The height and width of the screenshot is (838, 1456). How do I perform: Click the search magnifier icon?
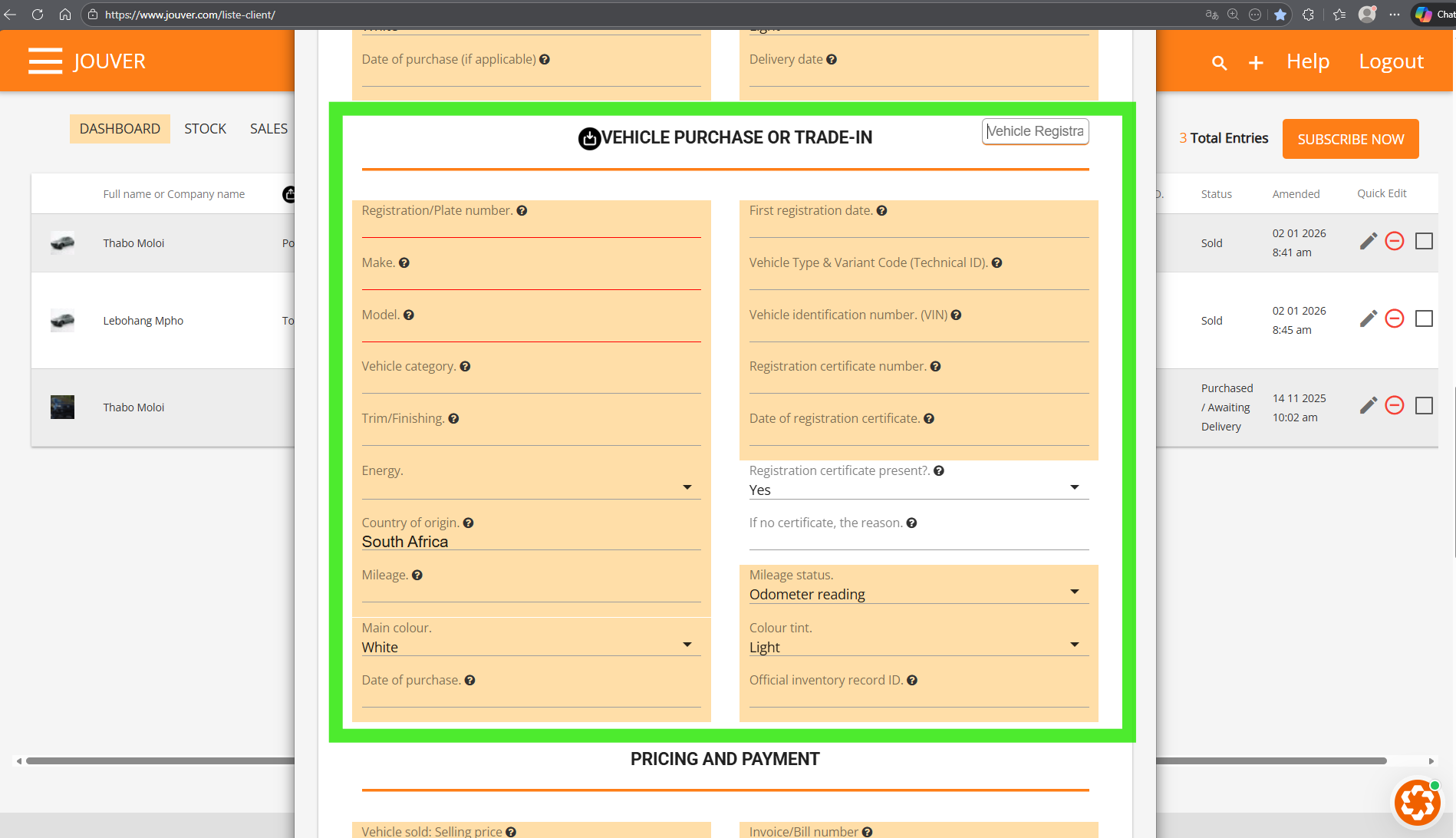[x=1219, y=63]
